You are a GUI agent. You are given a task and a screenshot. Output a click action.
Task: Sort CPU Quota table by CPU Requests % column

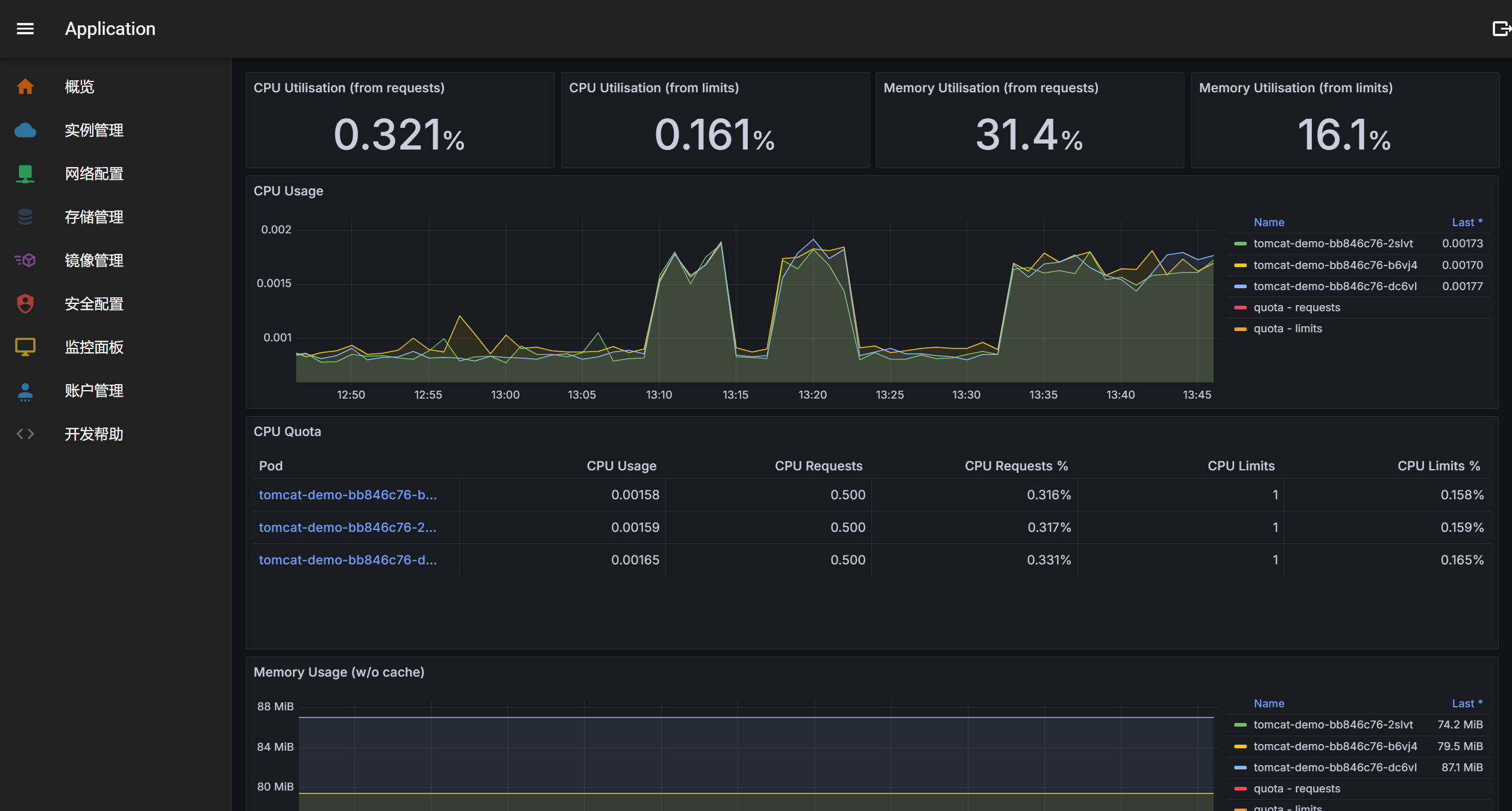(1016, 466)
